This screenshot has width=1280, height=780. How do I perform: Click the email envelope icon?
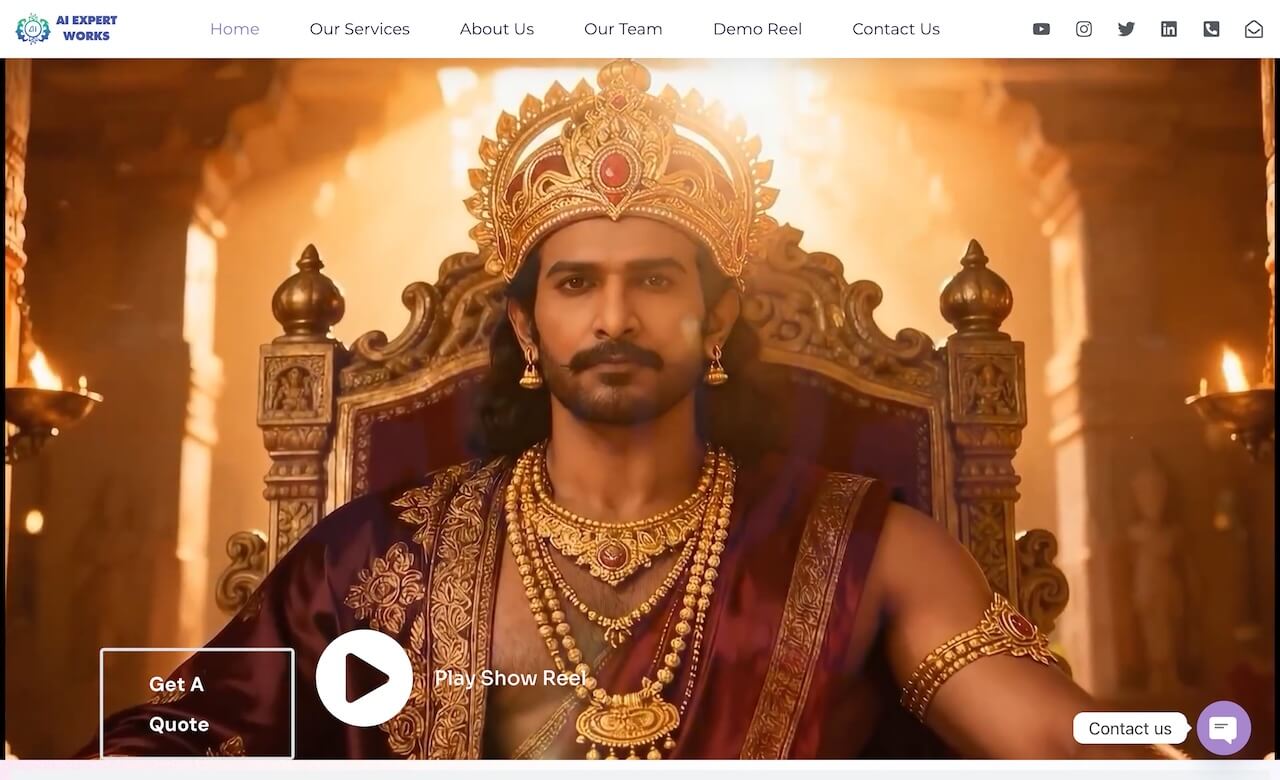1254,29
